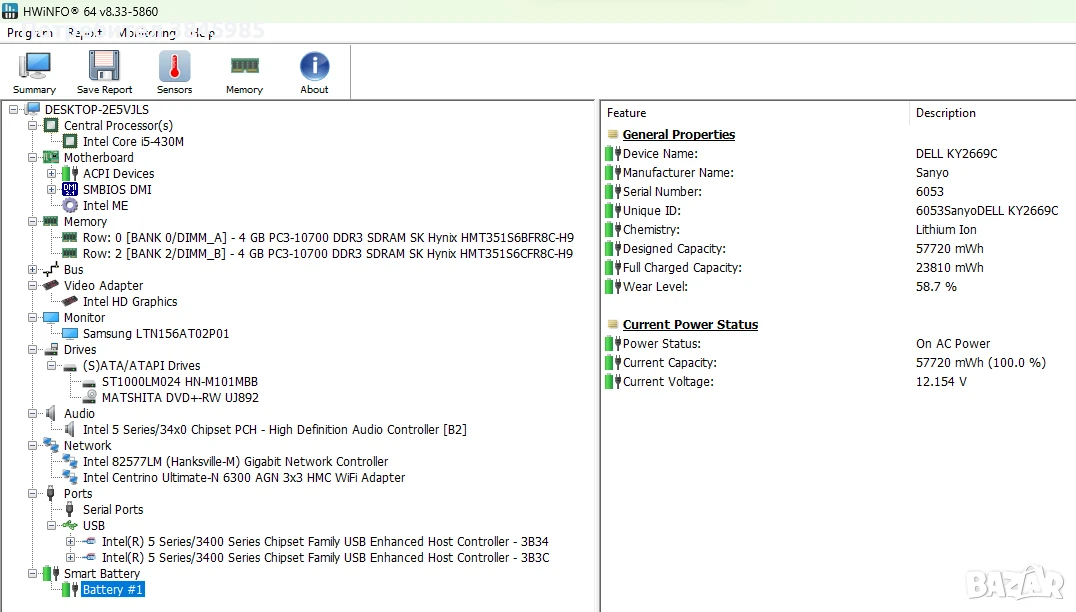Screen dimensions: 1076x612
Task: Click the MATSHITA DVD drive icon
Action: [x=89, y=397]
